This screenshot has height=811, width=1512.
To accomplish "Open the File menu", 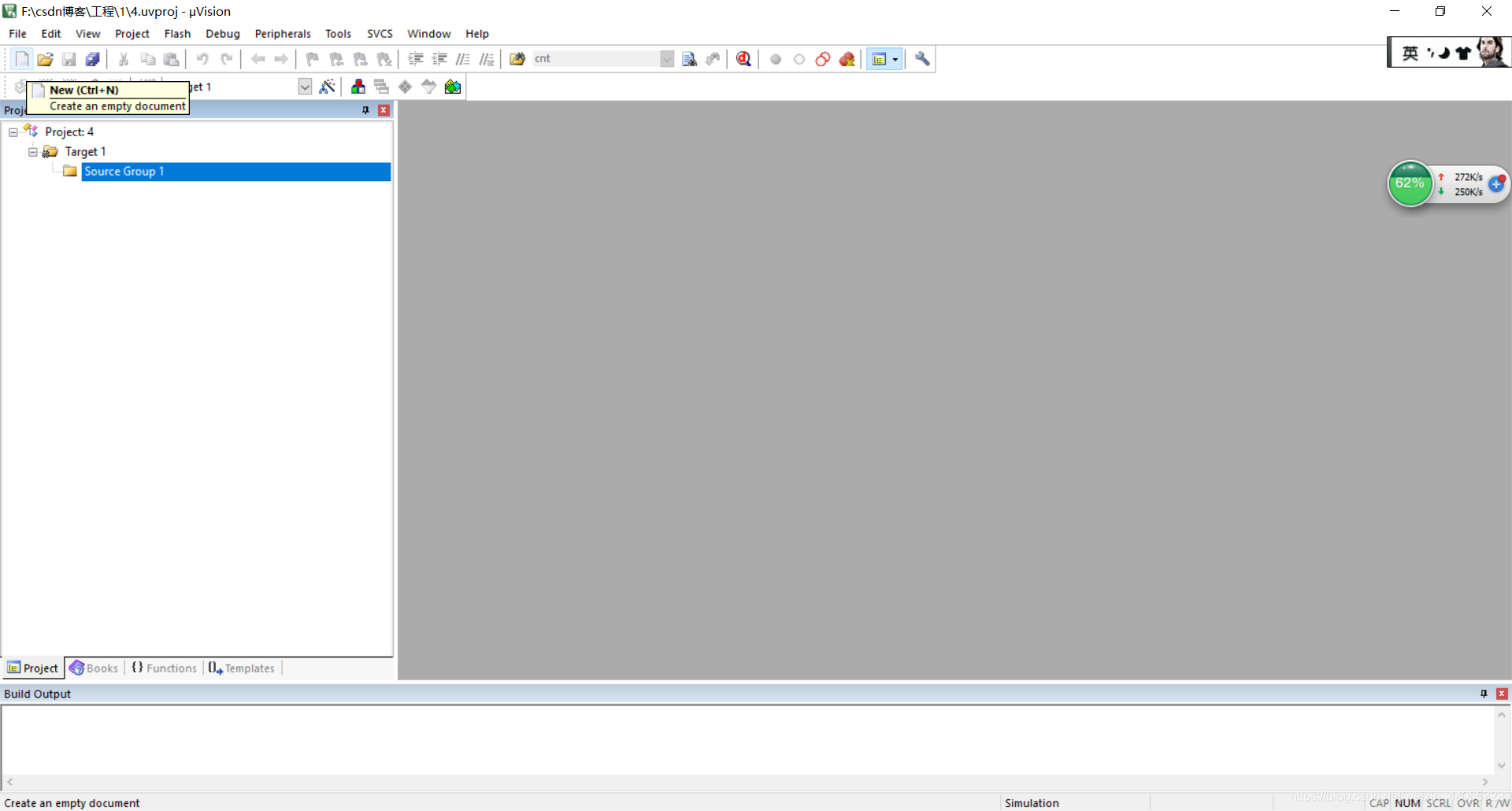I will tap(17, 34).
